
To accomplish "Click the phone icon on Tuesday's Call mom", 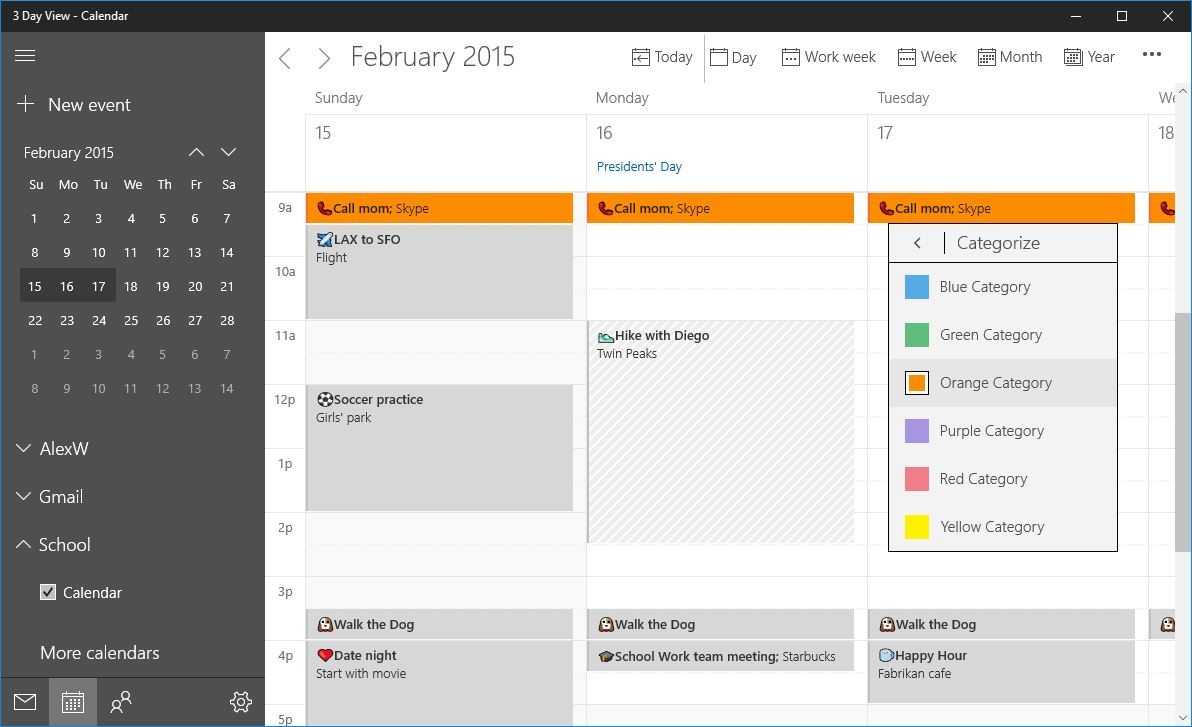I will [x=886, y=208].
